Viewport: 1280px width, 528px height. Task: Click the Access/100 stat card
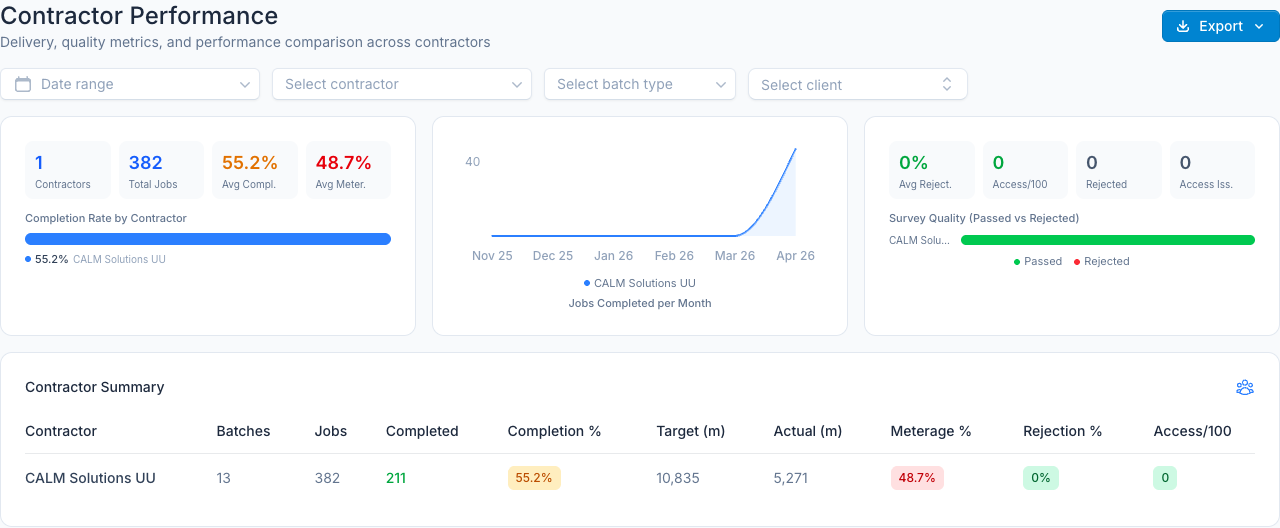pyautogui.click(x=1025, y=170)
